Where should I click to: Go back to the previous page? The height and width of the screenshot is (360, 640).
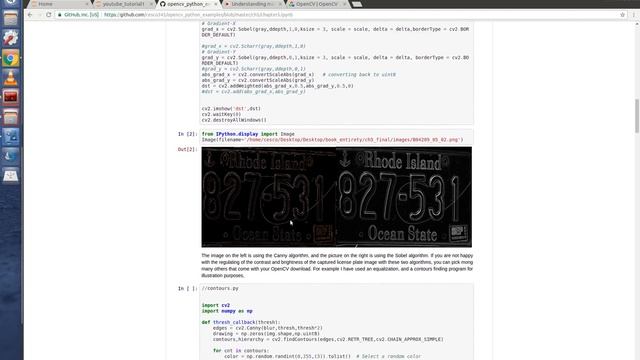tap(30, 15)
